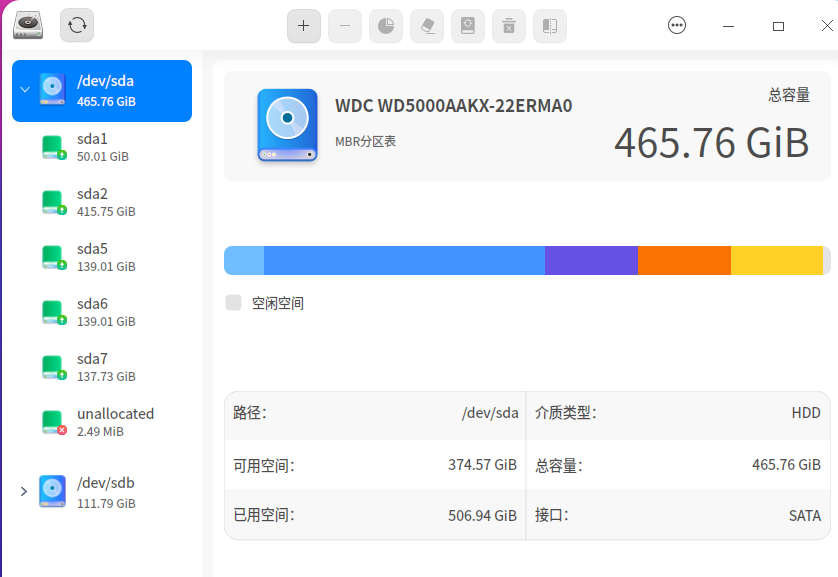Click the long blue usage bar segment
The height and width of the screenshot is (577, 838).
tap(405, 260)
